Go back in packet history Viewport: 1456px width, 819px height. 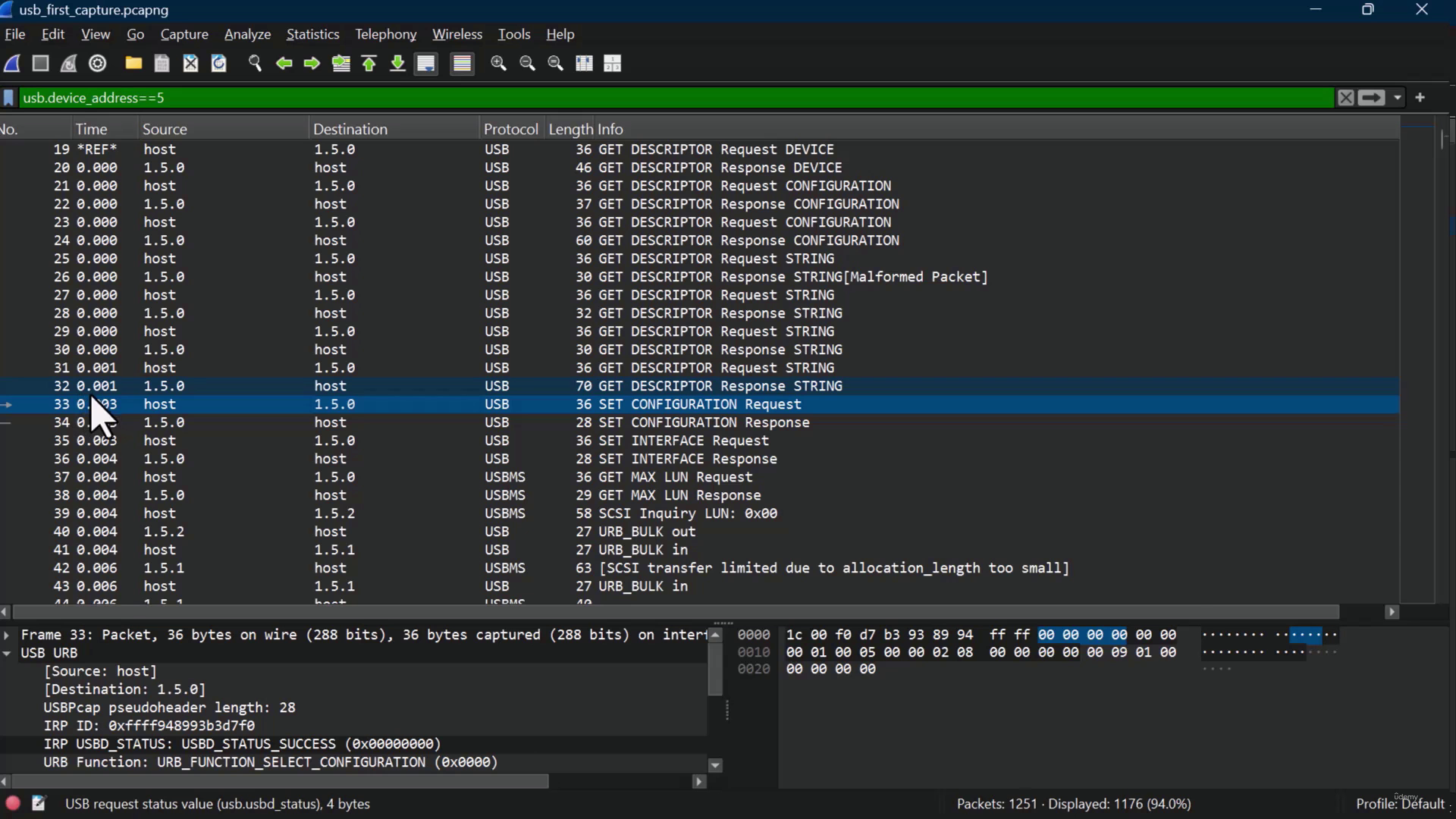click(284, 64)
